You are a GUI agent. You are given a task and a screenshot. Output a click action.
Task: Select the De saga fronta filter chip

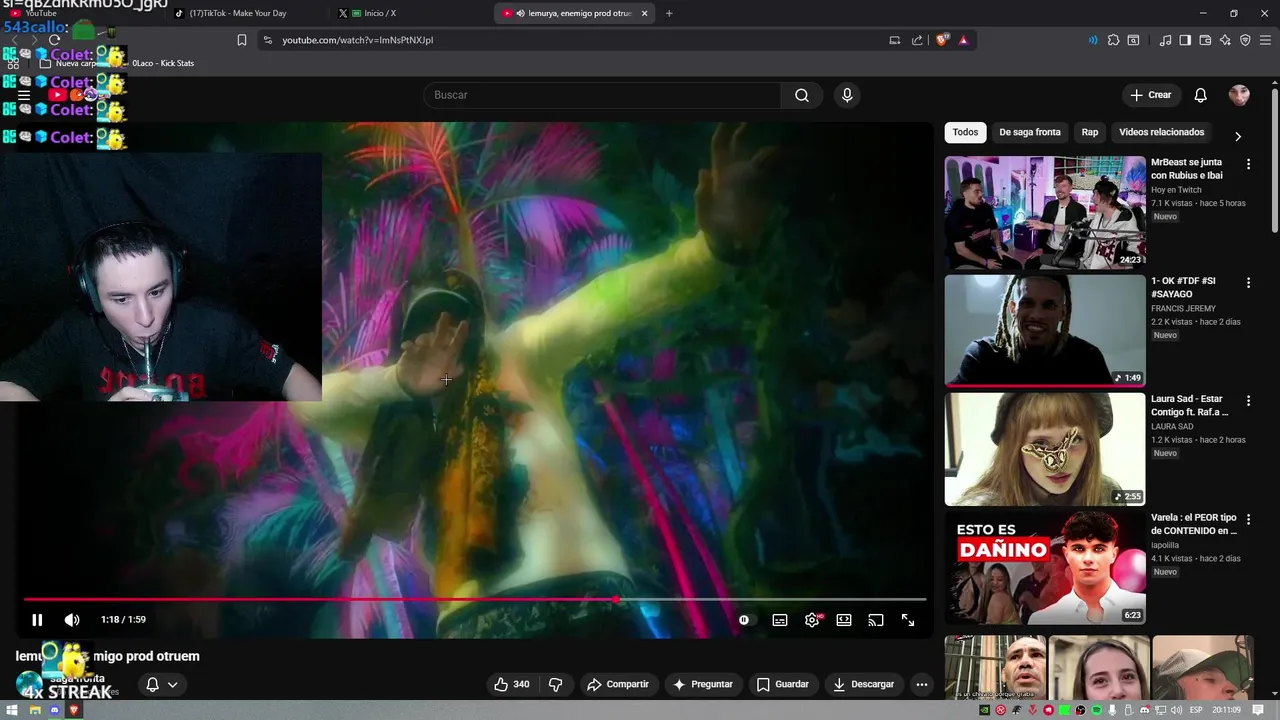point(1030,132)
